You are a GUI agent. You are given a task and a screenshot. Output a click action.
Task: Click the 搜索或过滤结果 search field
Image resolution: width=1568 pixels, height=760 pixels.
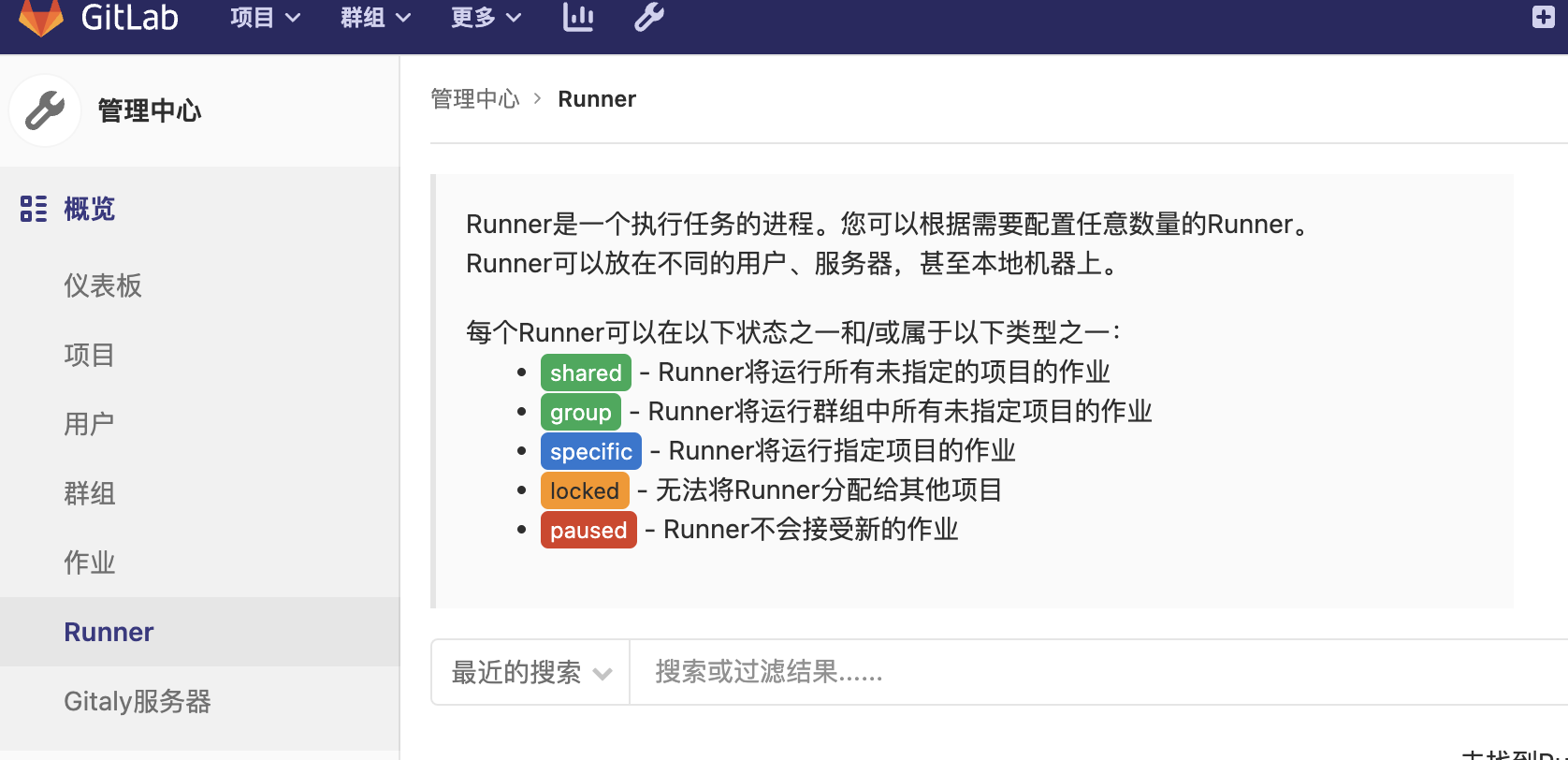(x=1099, y=672)
